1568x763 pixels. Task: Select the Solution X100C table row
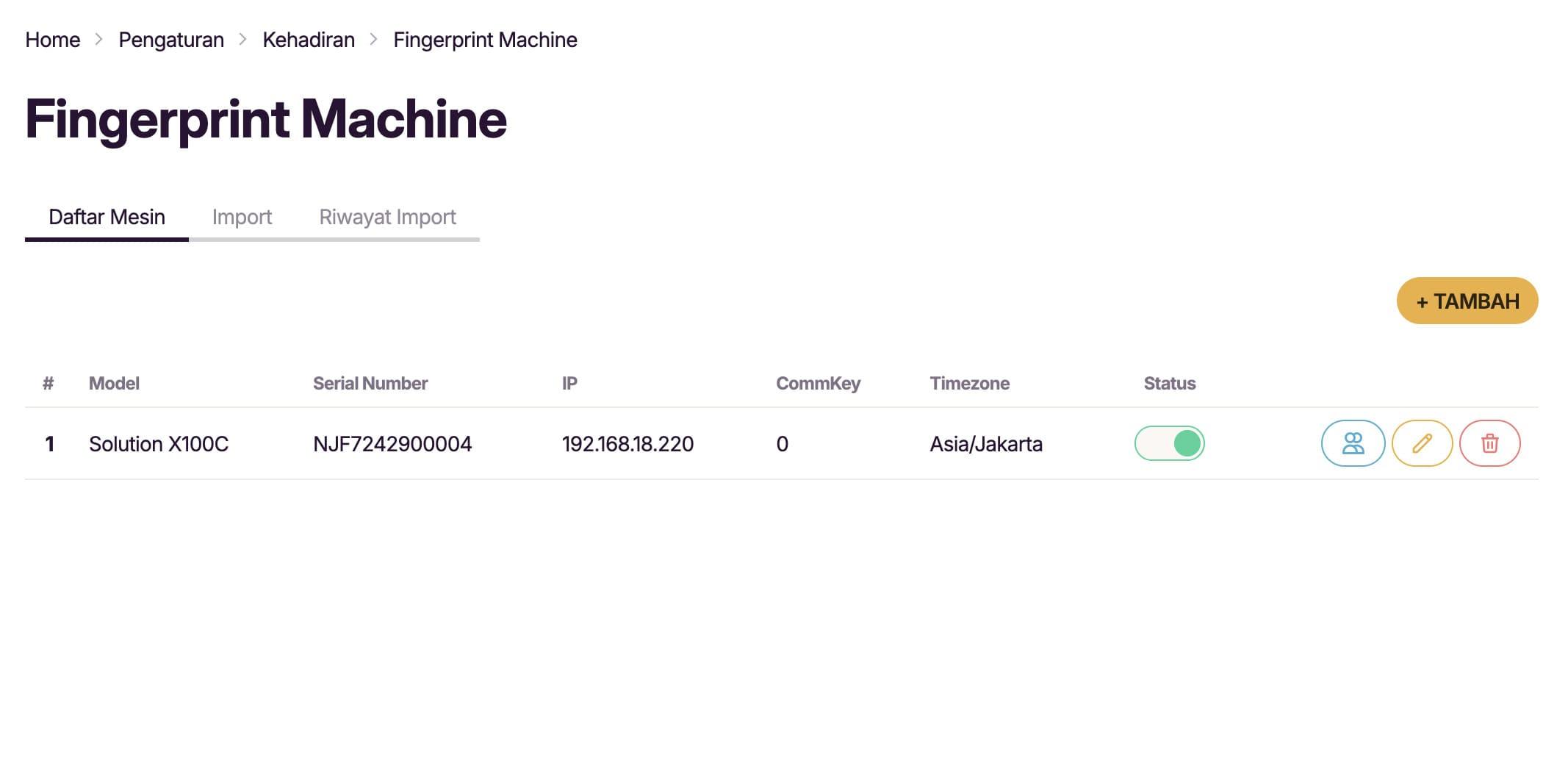514,443
